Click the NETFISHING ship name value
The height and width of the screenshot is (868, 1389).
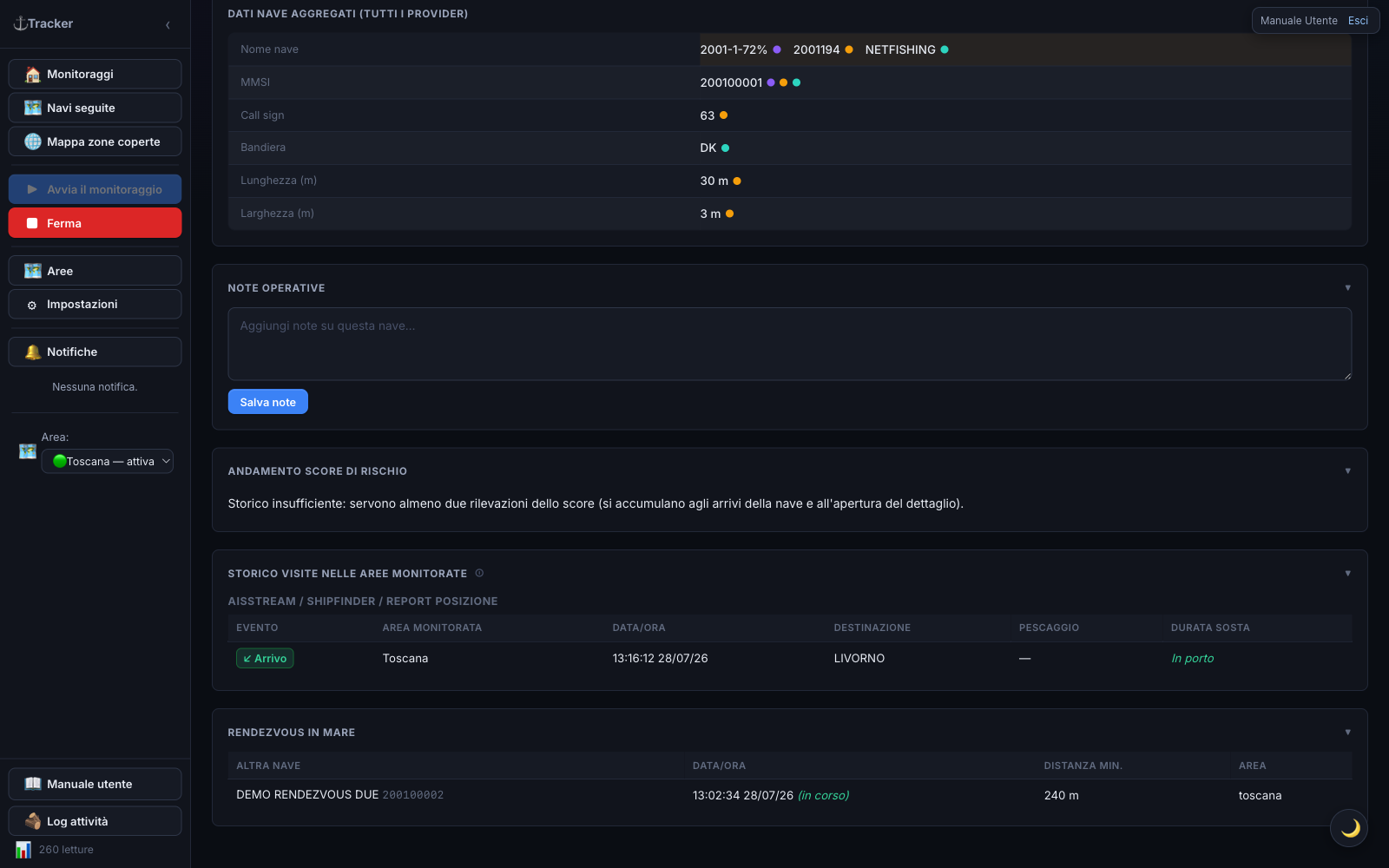(900, 49)
